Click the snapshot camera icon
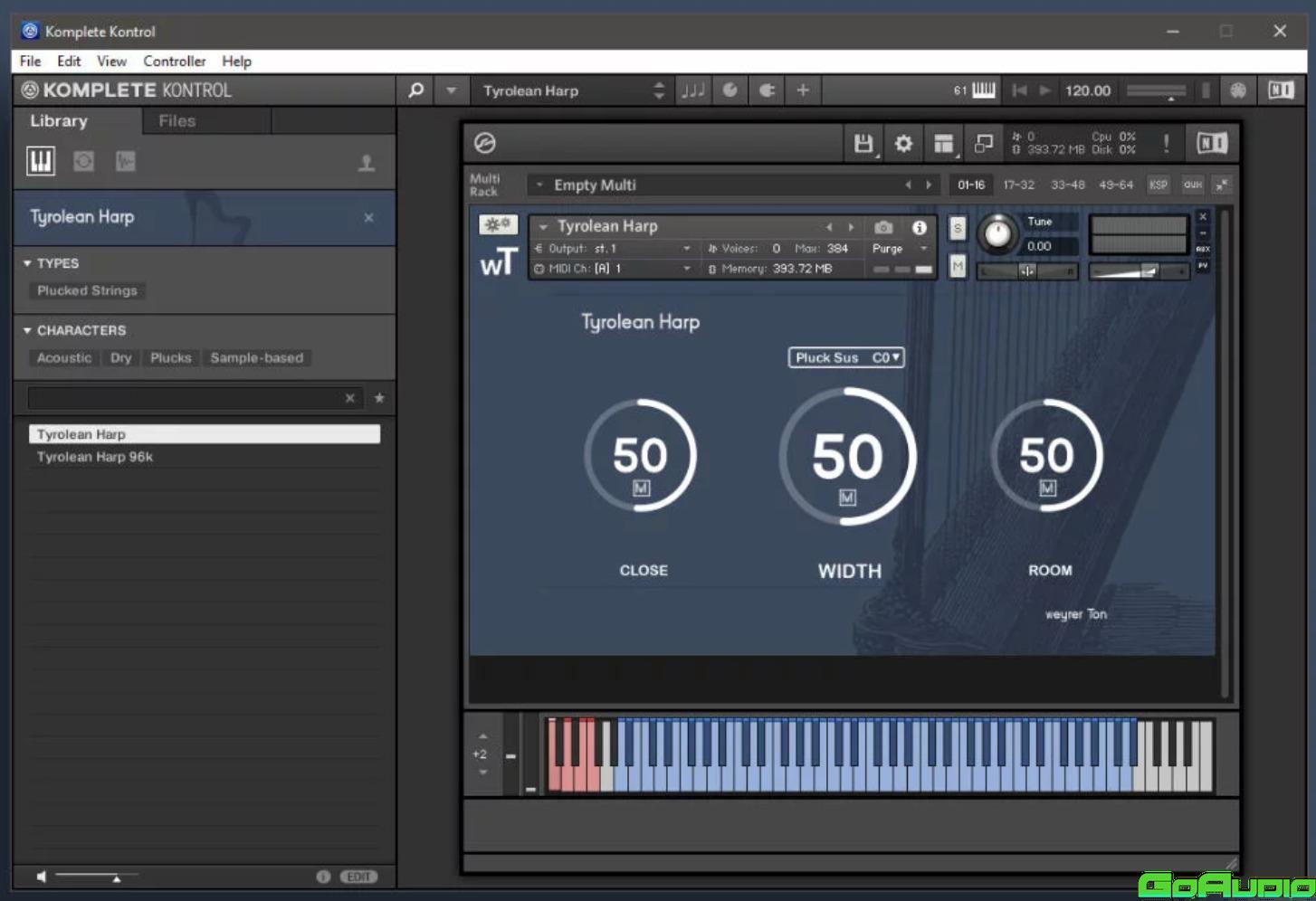This screenshot has height=901, width=1316. tap(883, 227)
